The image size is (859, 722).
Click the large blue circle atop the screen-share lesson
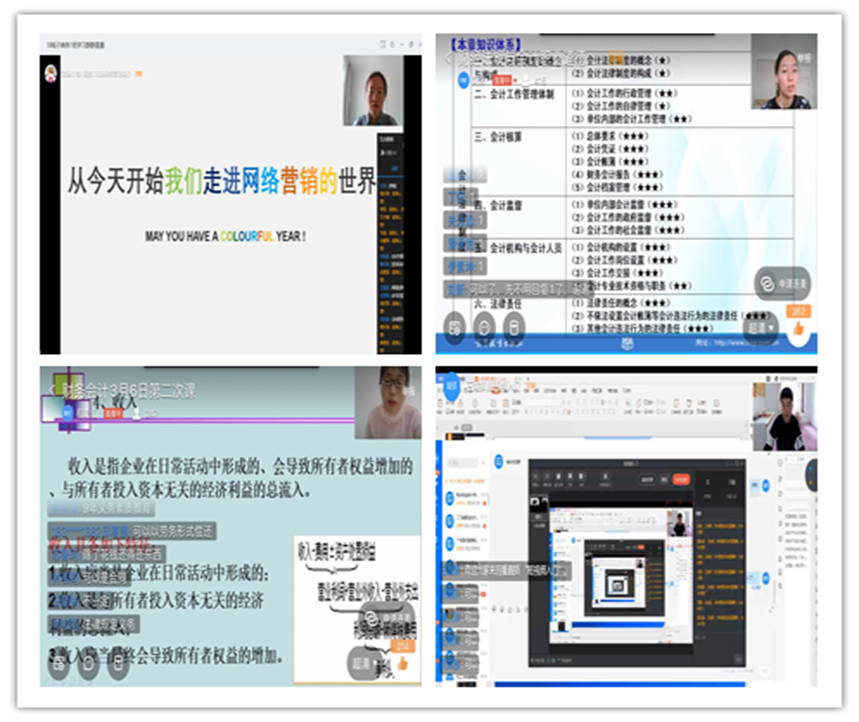pos(451,386)
